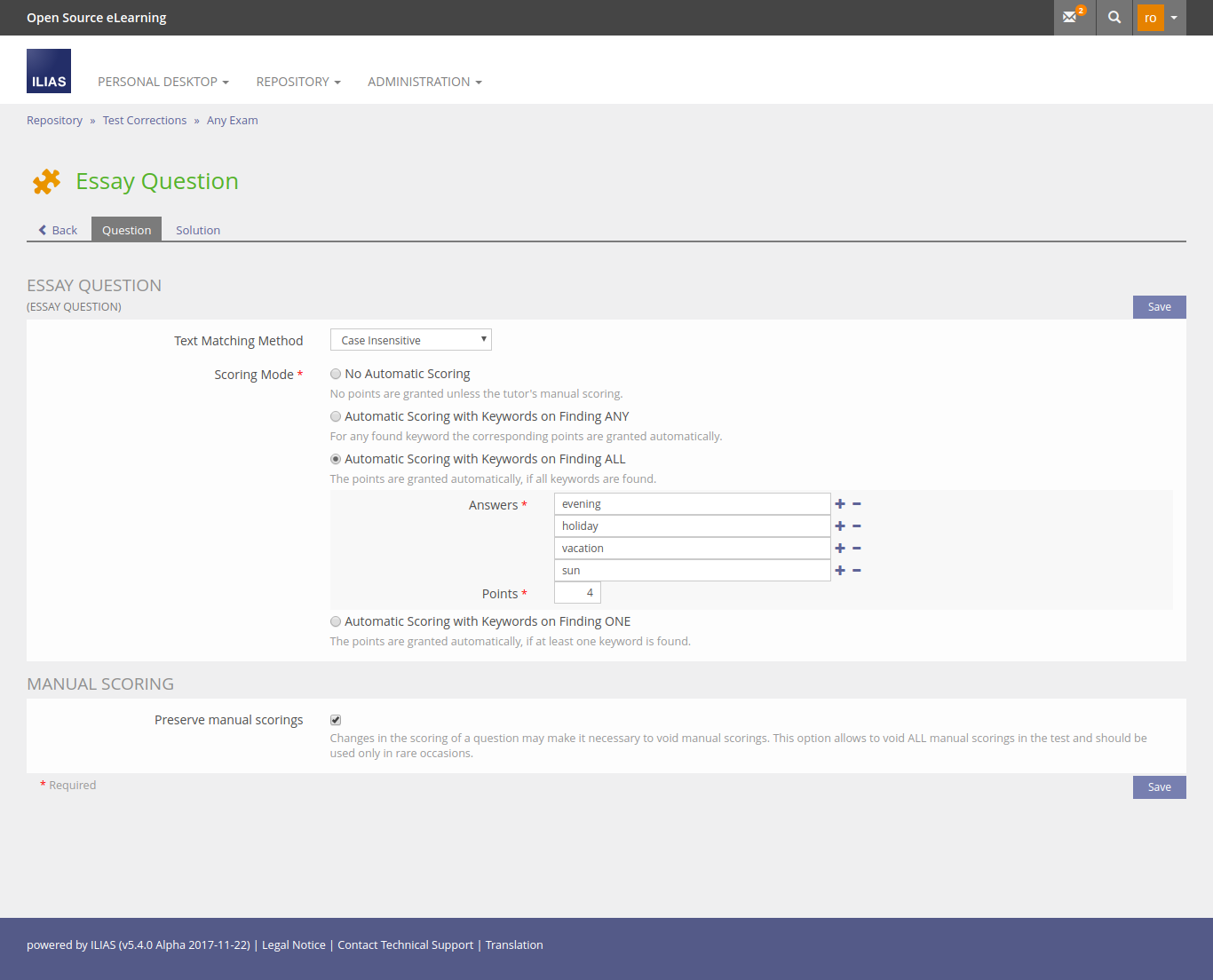Screen dimensions: 1213x980
Task: Open Test Corrections breadcrumb link
Action: coord(145,121)
